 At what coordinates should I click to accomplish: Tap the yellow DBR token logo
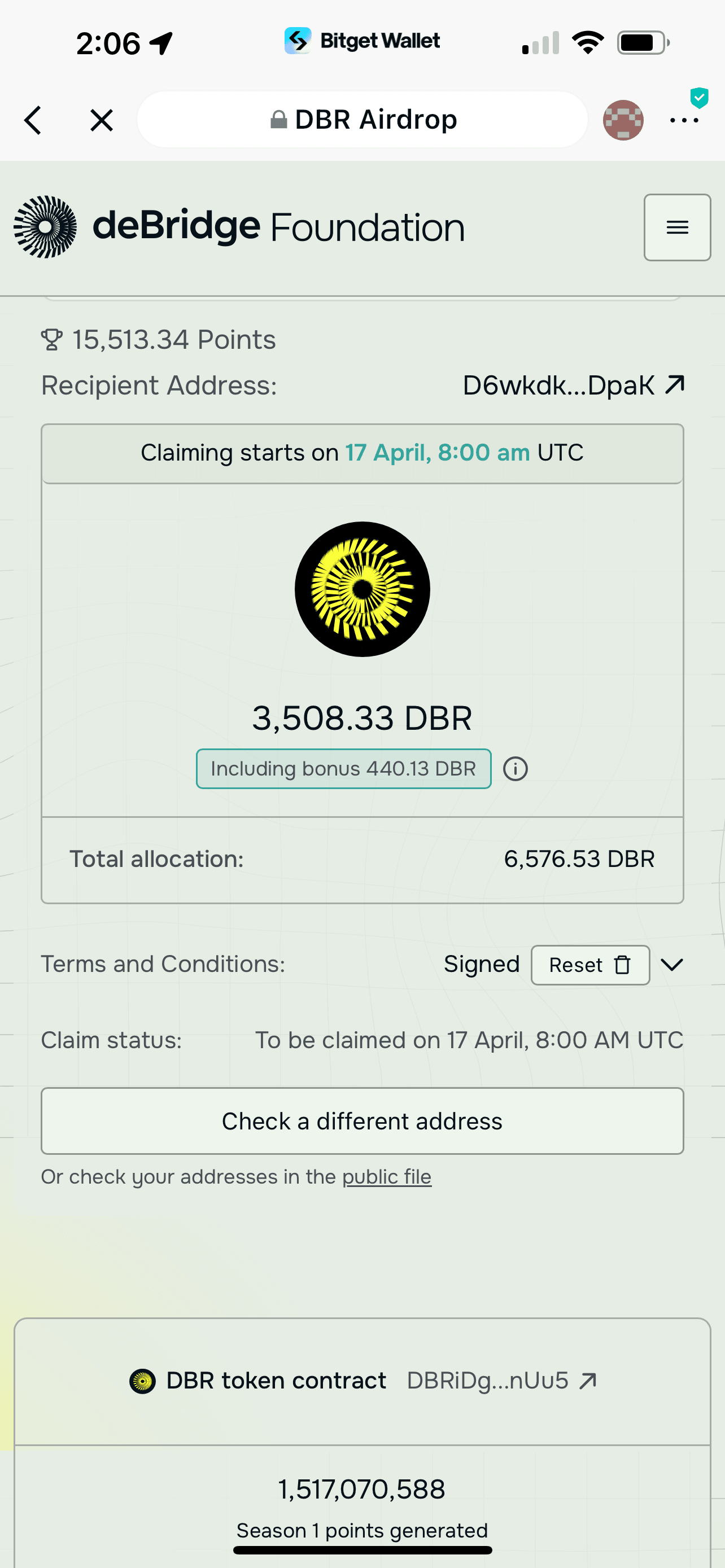click(362, 589)
